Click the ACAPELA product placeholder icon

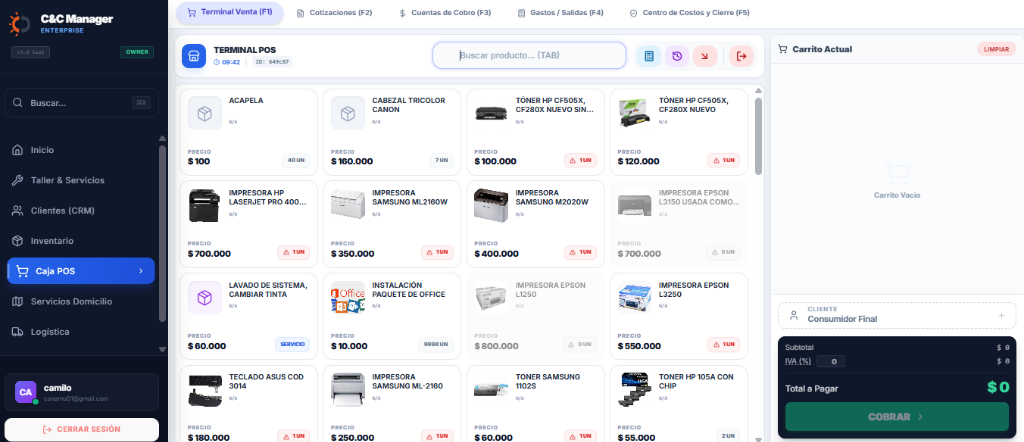click(204, 114)
